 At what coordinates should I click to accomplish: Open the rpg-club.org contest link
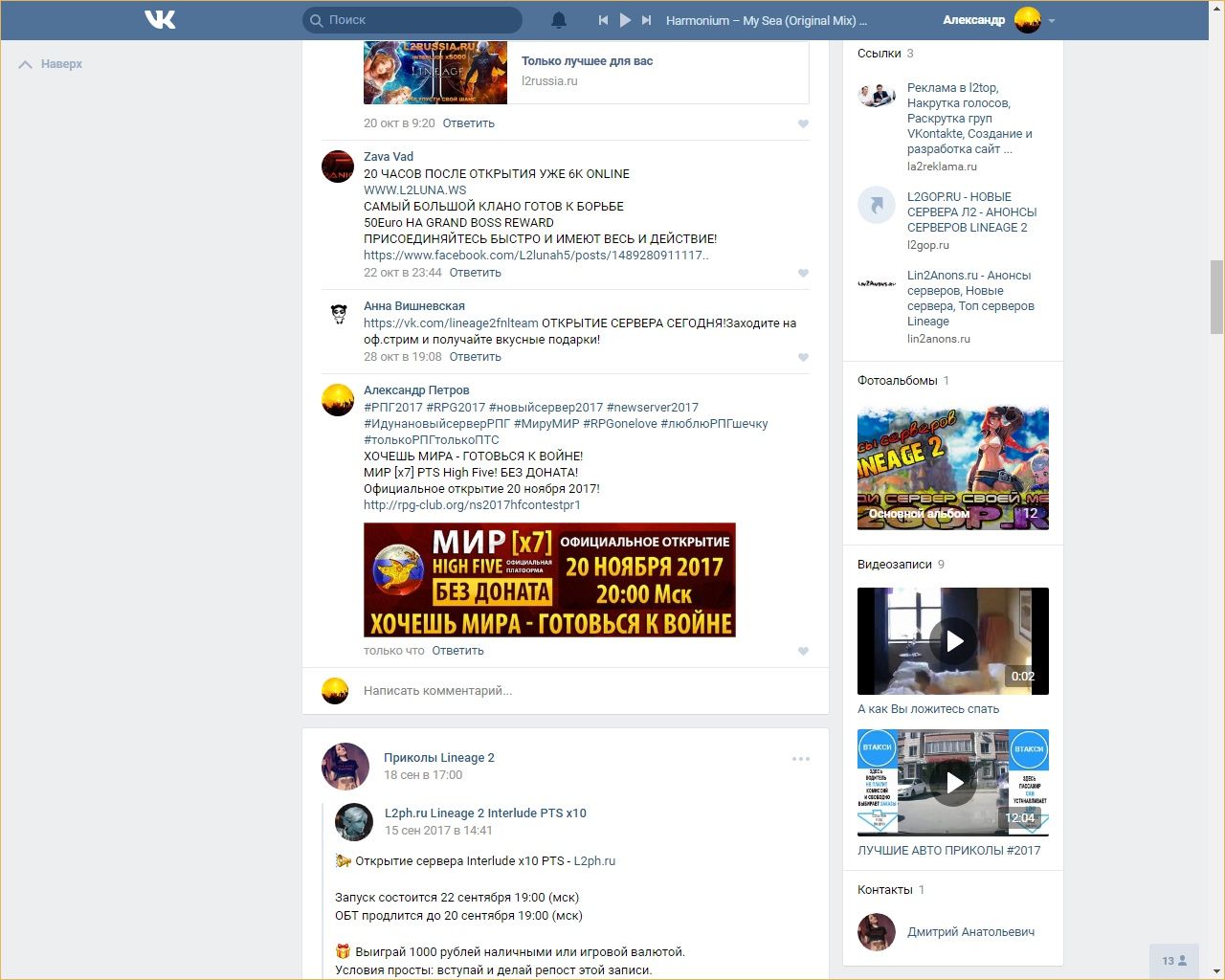click(x=472, y=505)
